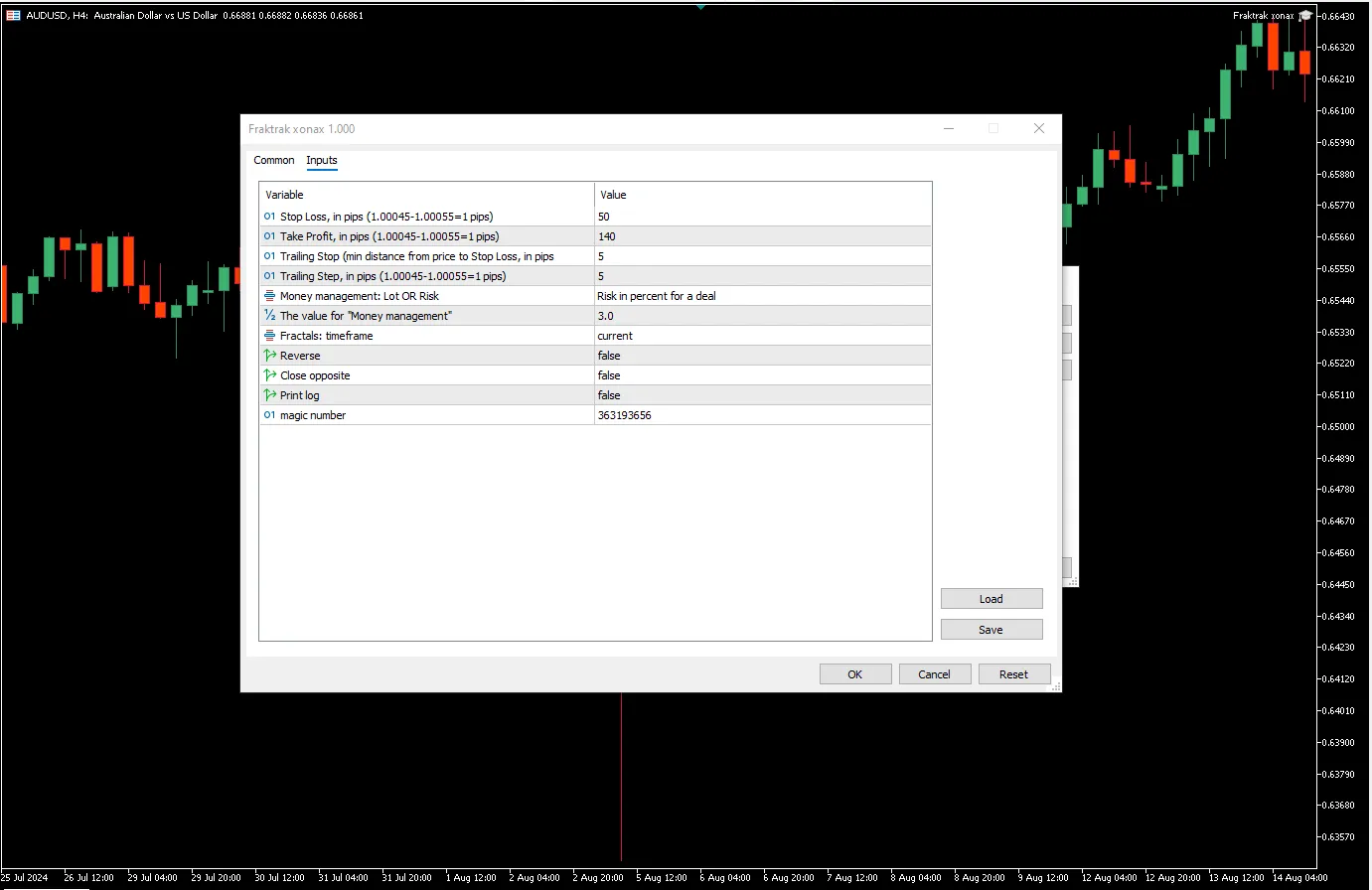Click the dialog's bottom-right resize grip
This screenshot has height=890, width=1372.
(x=1056, y=686)
